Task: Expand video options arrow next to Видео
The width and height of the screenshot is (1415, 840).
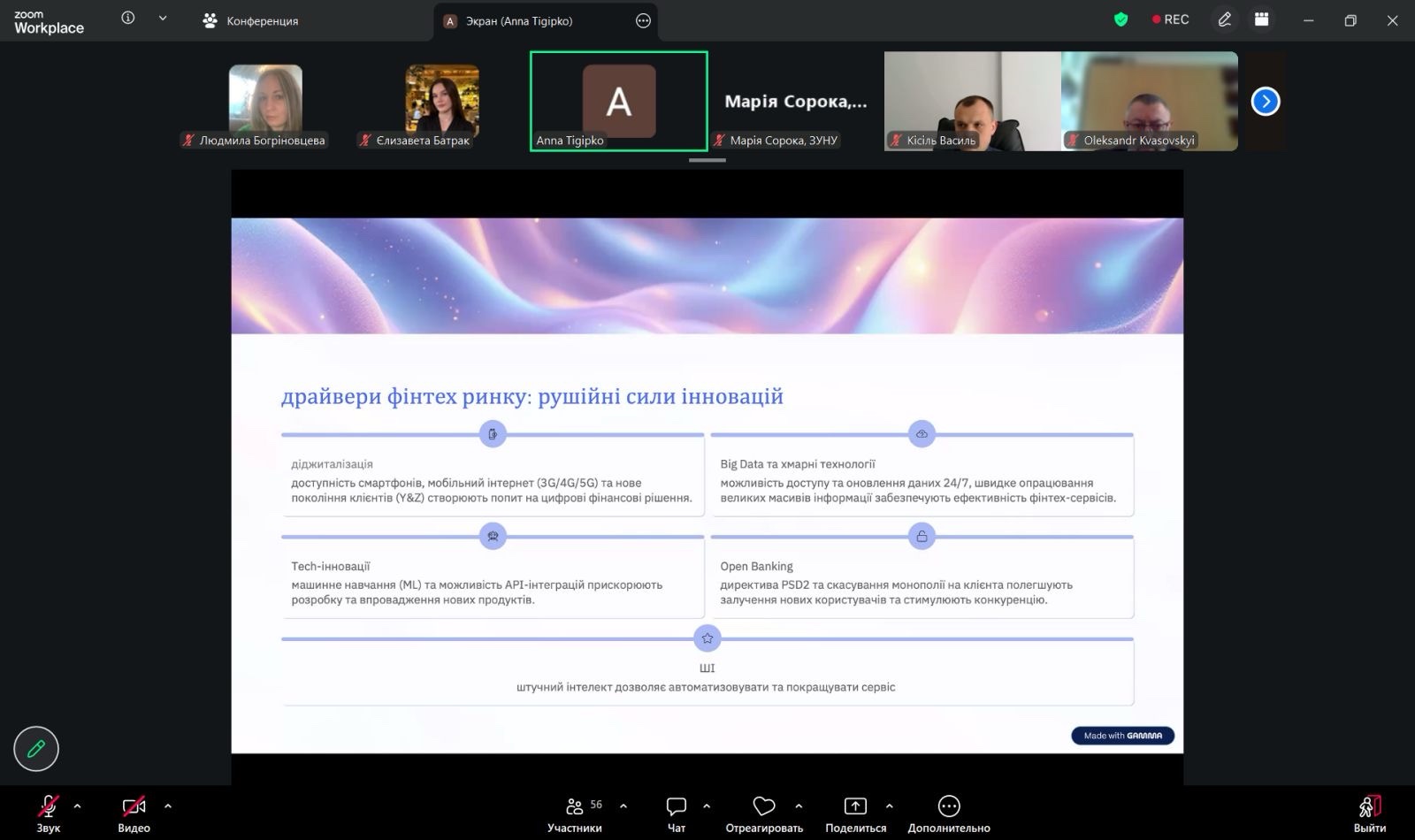Action: 168,806
